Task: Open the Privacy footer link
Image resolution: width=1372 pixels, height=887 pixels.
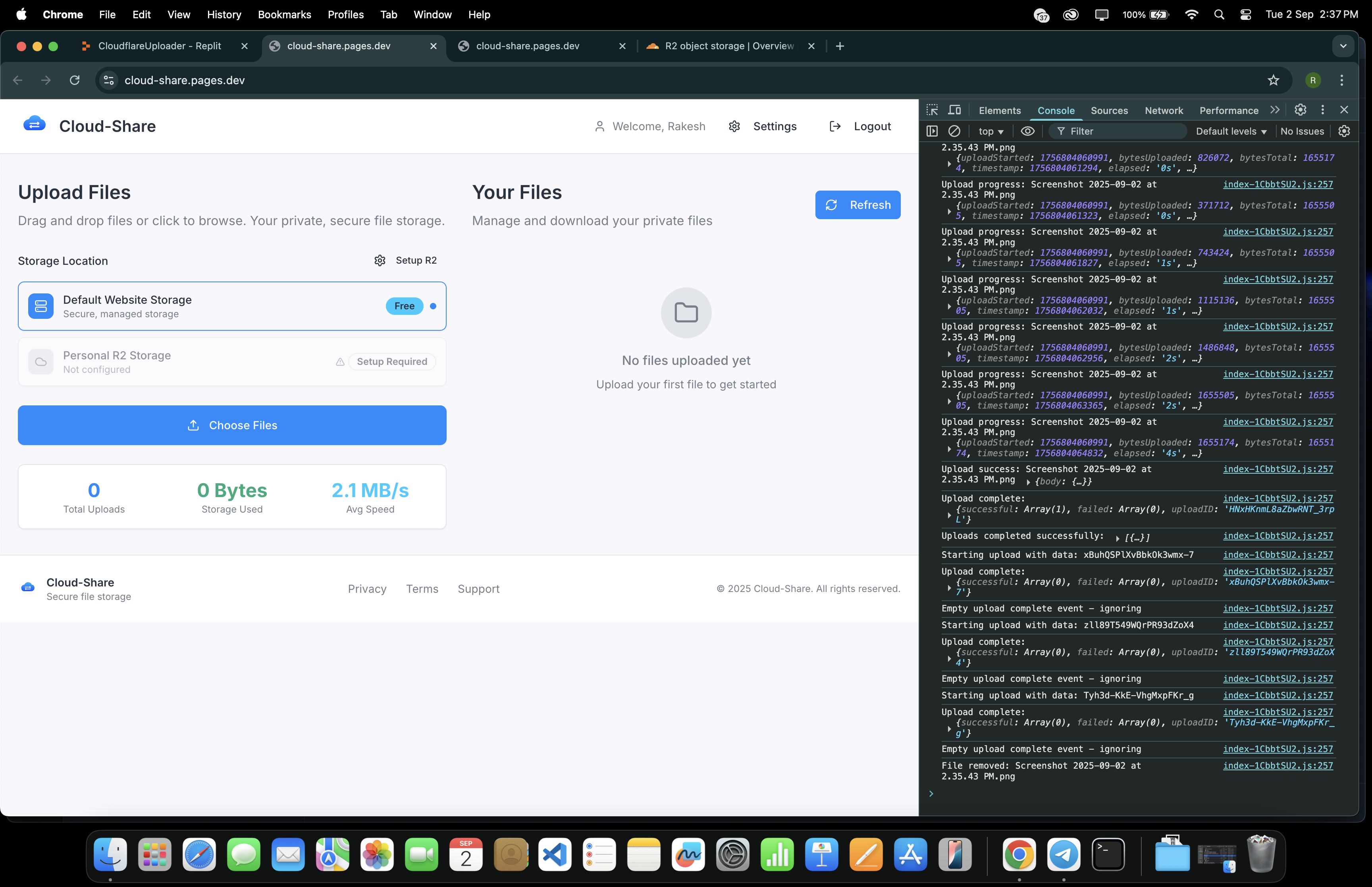Action: 367,589
